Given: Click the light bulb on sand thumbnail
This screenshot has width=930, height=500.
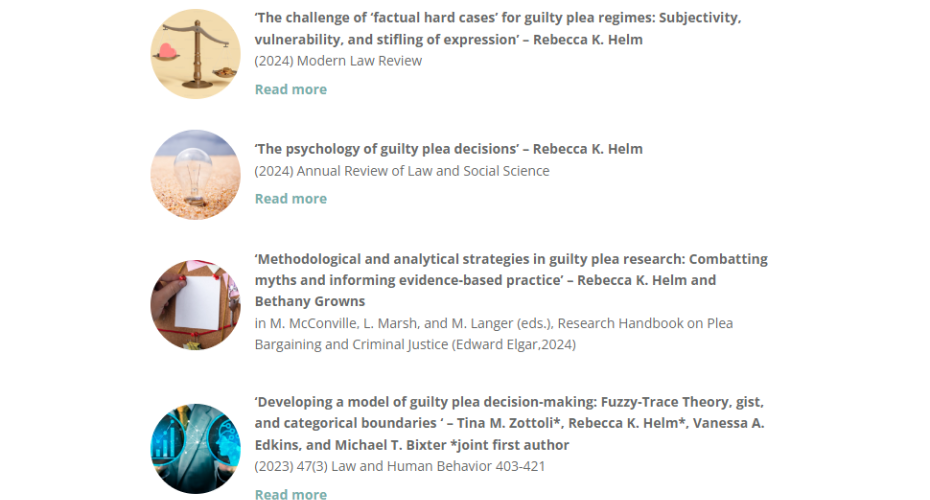Looking at the screenshot, I should click(x=196, y=175).
